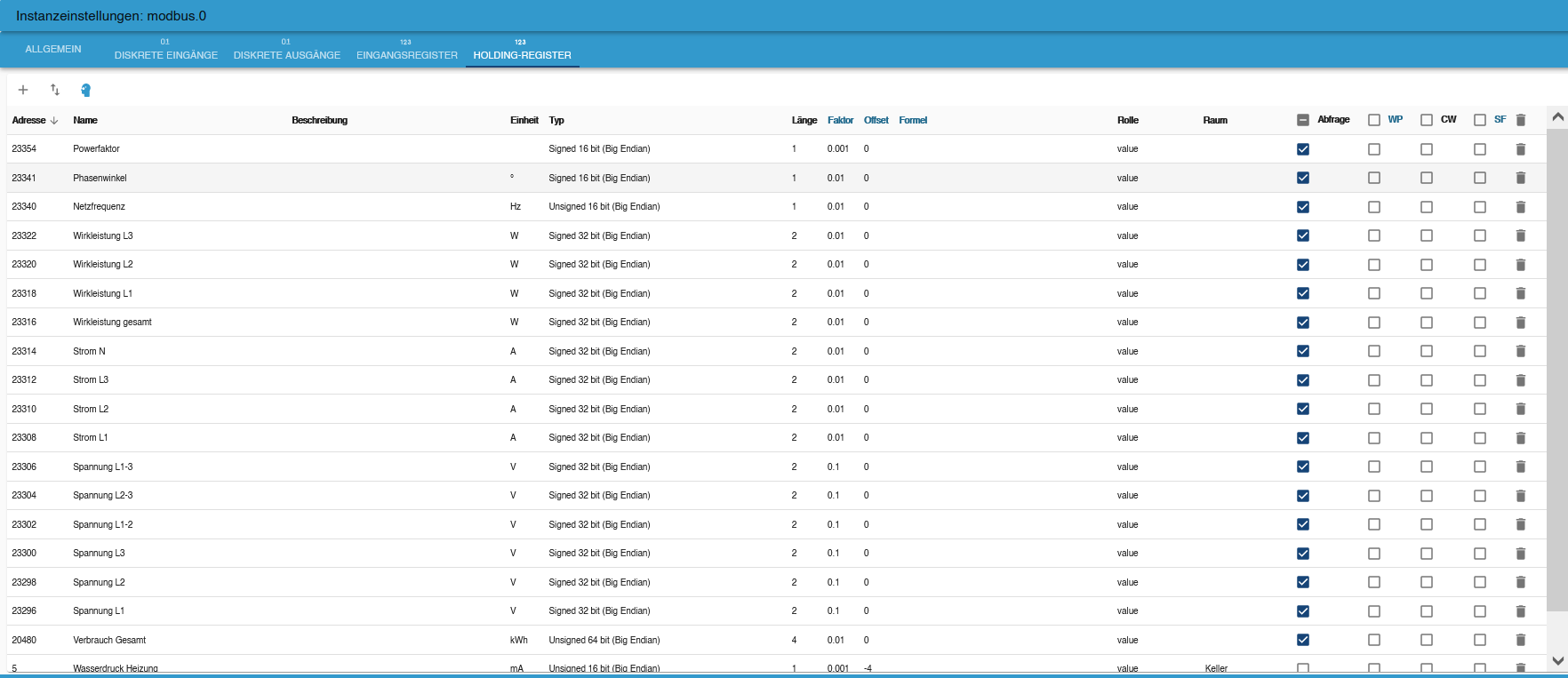Click the import/export arrows icon in toolbar
This screenshot has height=678, width=1568.
pos(55,90)
